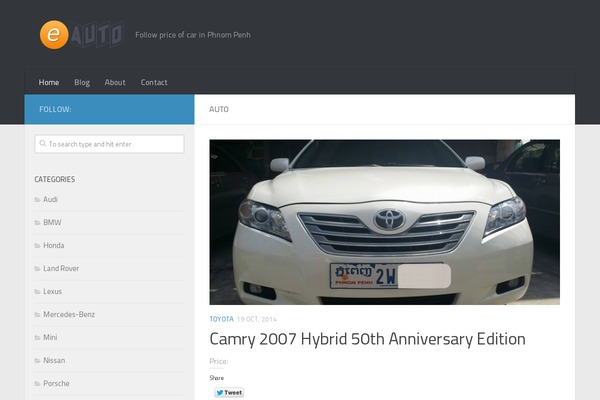
Task: Click folder icon beside Porsche category
Action: pos(38,383)
